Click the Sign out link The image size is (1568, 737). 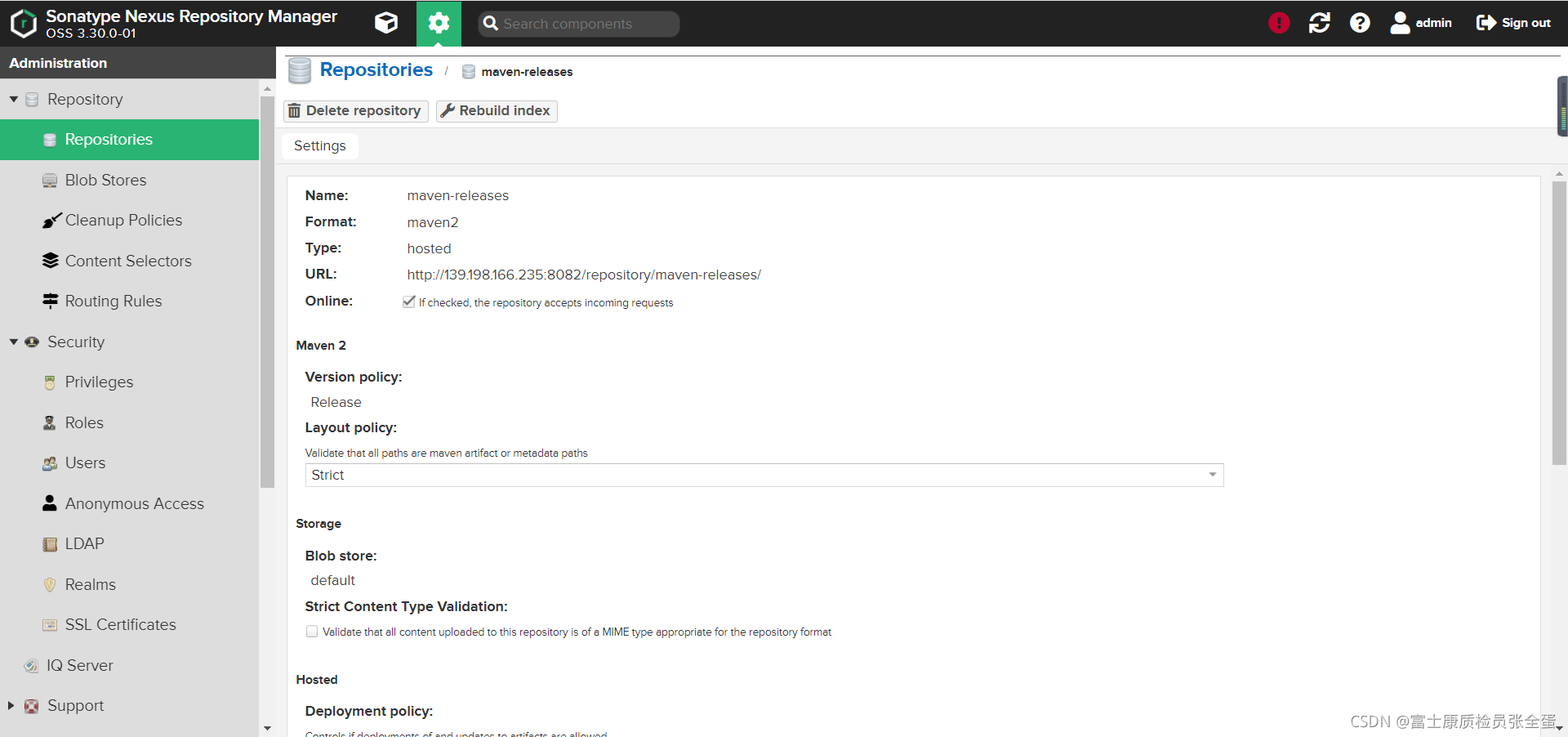tap(1526, 23)
